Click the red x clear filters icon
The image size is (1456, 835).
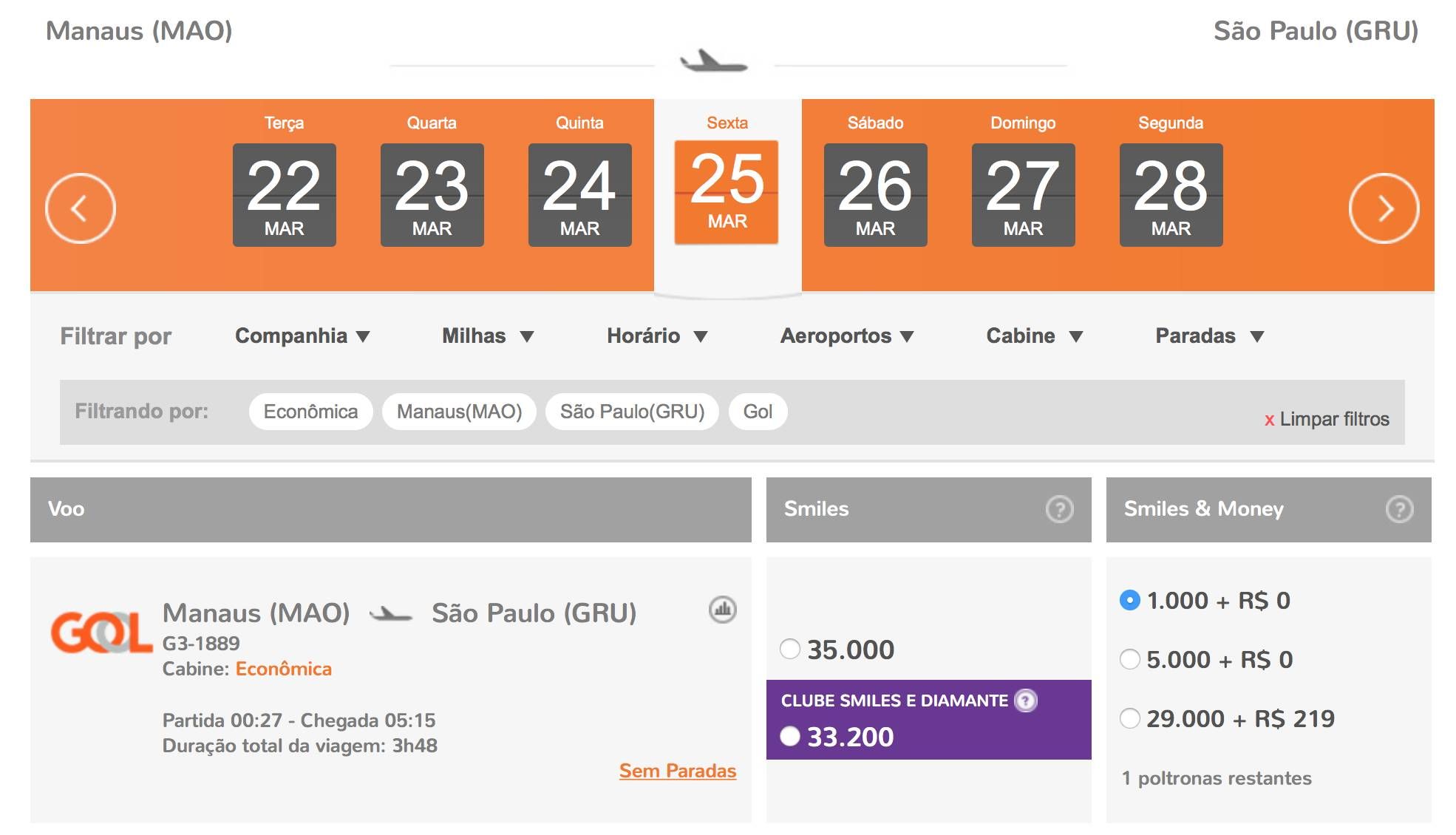pos(1269,420)
